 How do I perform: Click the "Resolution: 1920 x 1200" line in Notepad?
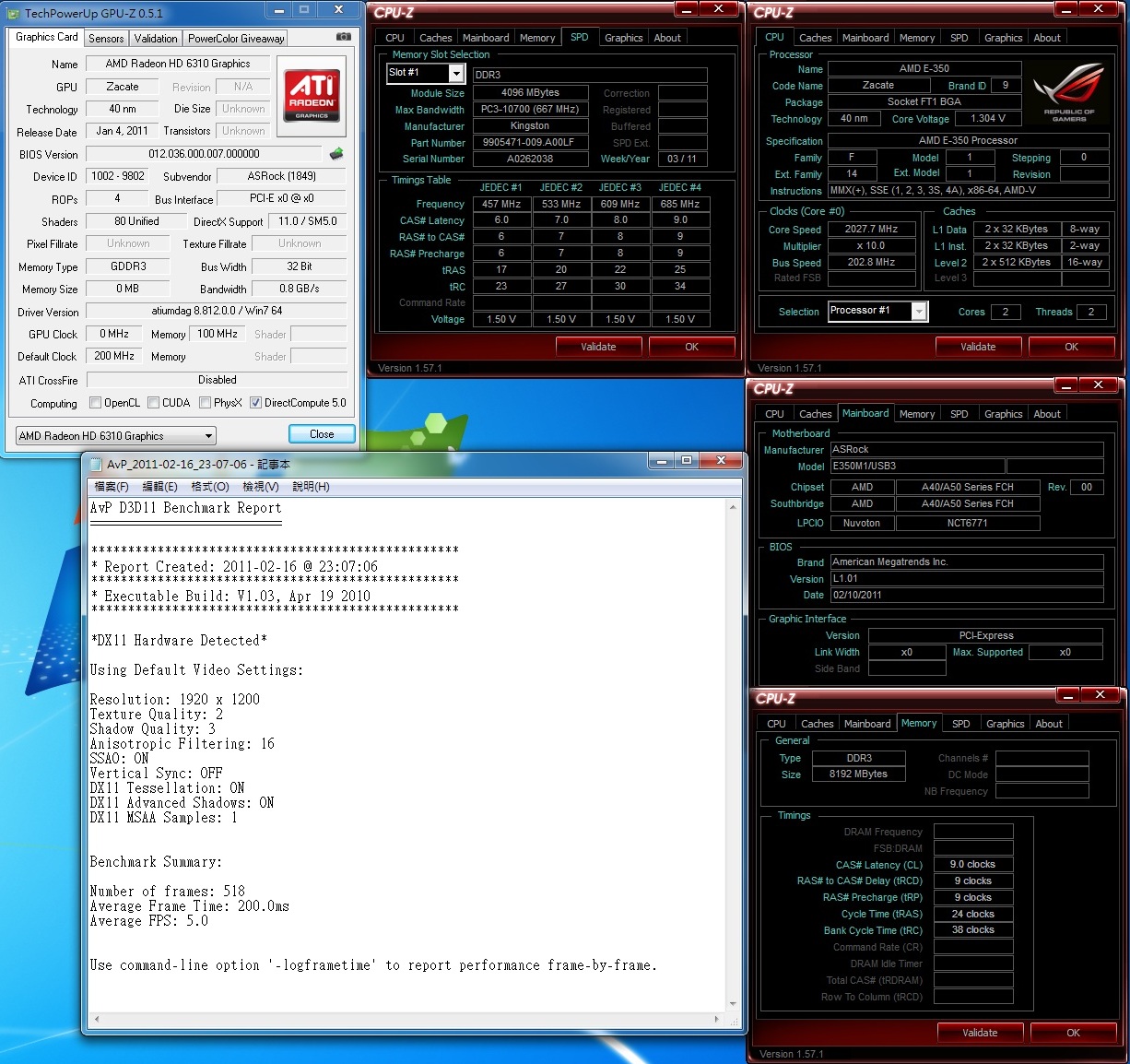[x=175, y=700]
